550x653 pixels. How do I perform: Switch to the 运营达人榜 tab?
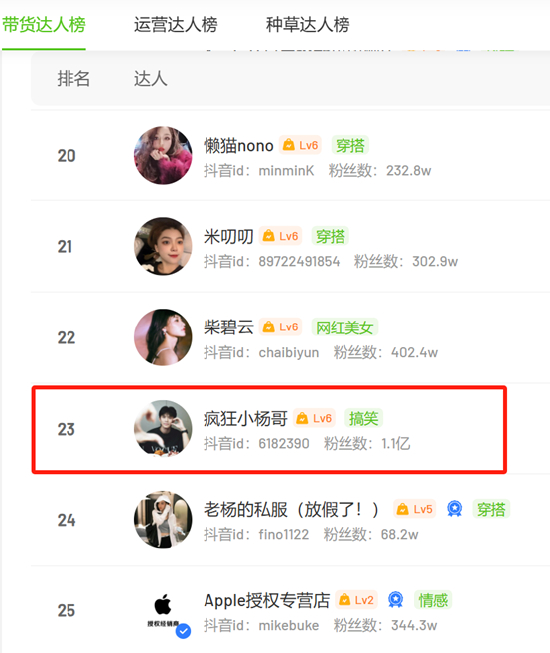click(x=175, y=25)
